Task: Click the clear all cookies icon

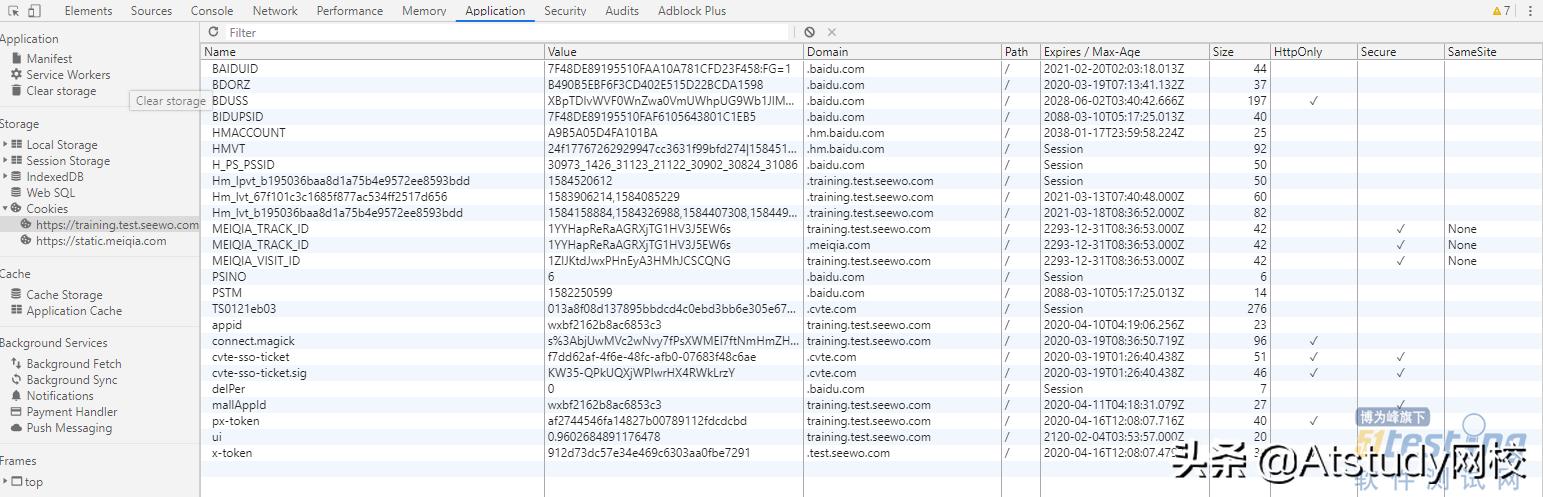Action: [x=809, y=32]
